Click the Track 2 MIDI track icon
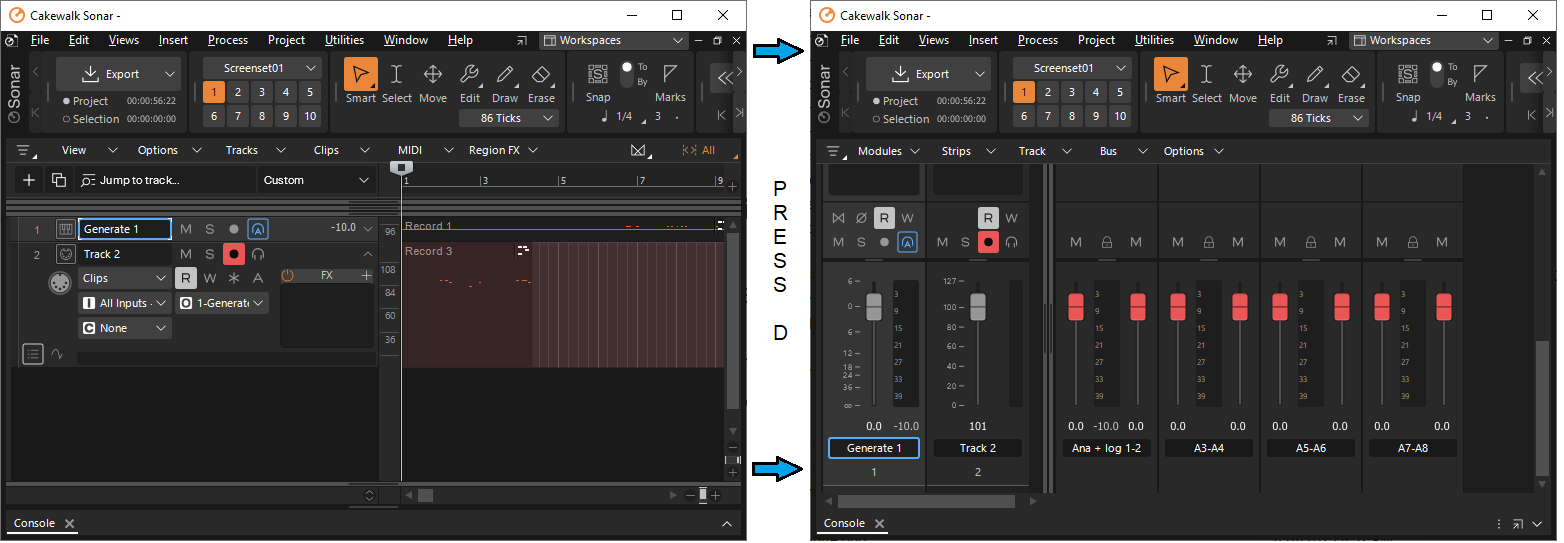1564x543 pixels. pyautogui.click(x=65, y=254)
